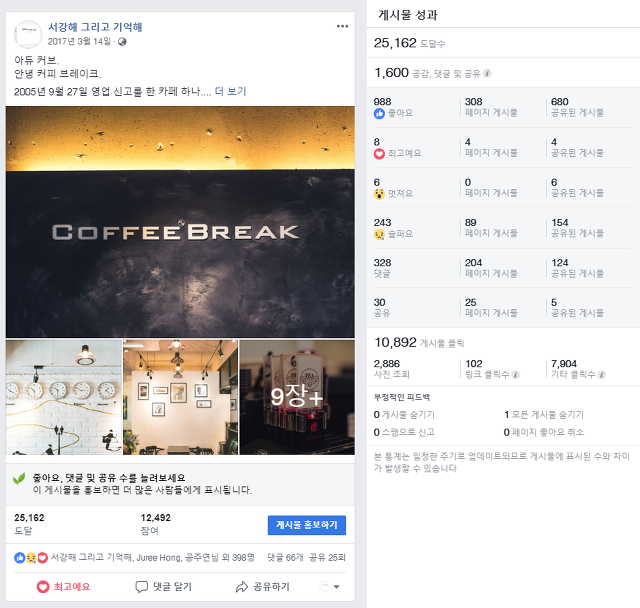
Task: Click the 공유 25회 shares count
Action: (327, 557)
